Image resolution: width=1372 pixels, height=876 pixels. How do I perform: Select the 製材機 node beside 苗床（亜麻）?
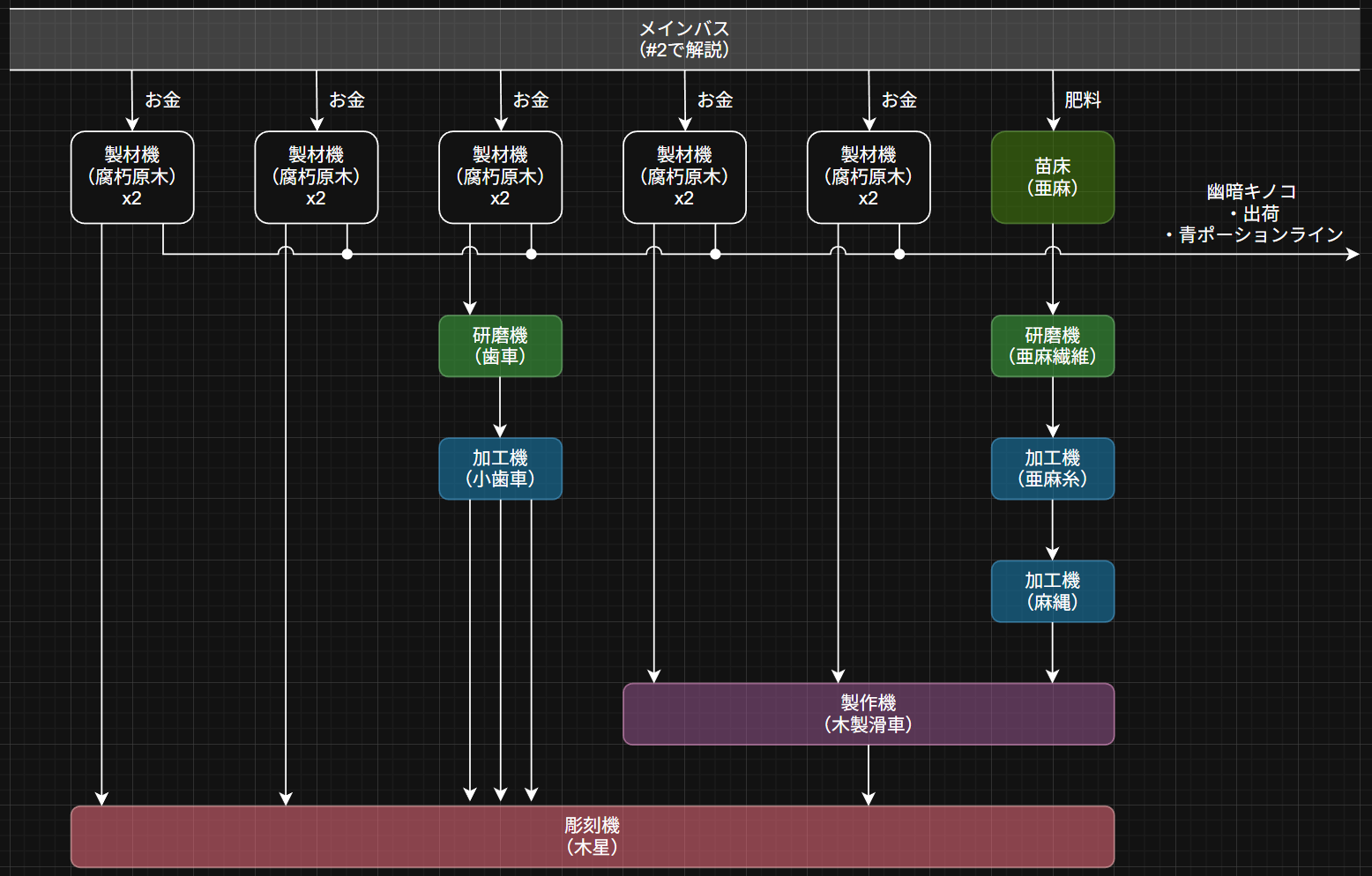(869, 177)
